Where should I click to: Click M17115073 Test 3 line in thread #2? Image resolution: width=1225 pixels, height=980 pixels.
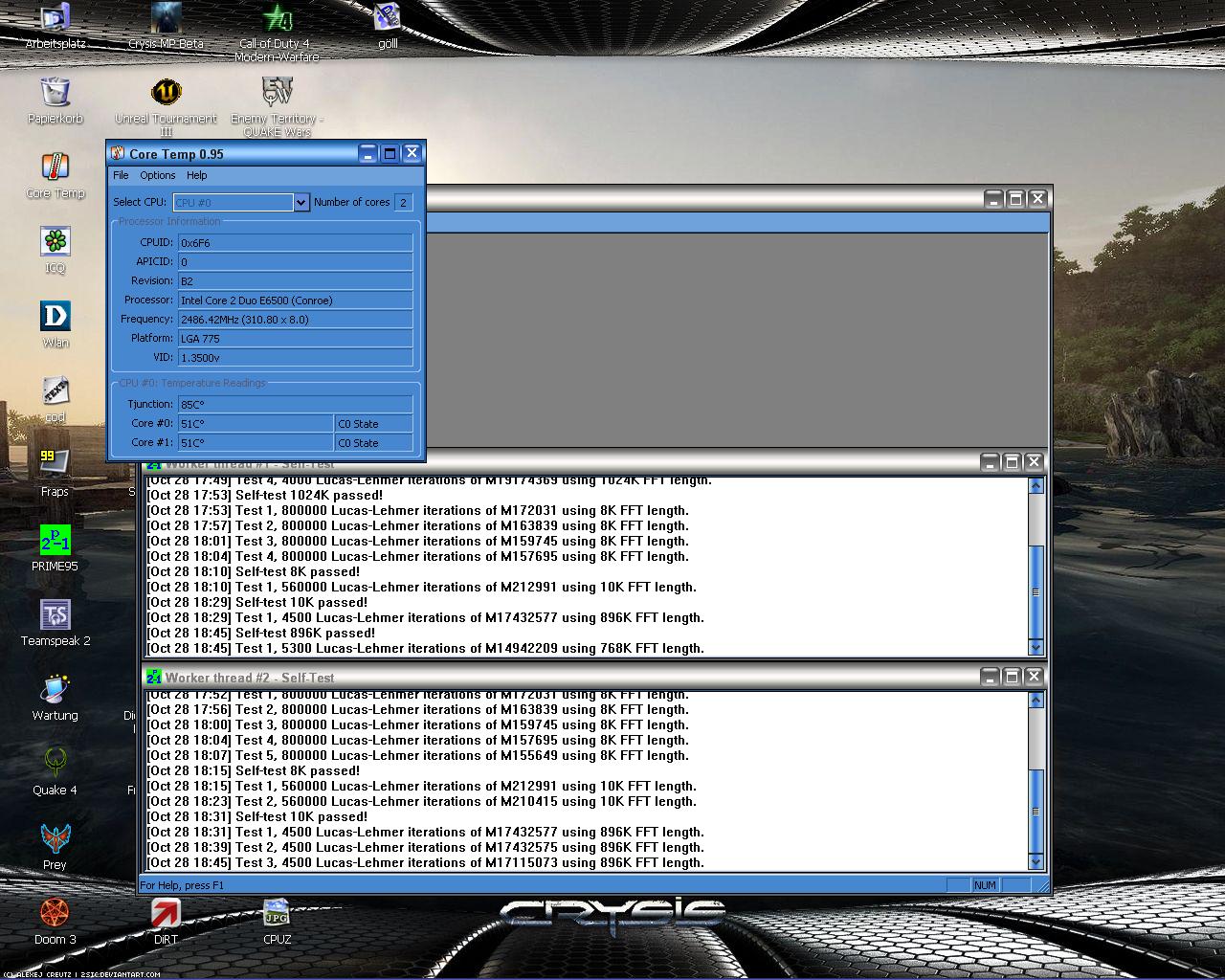point(426,862)
